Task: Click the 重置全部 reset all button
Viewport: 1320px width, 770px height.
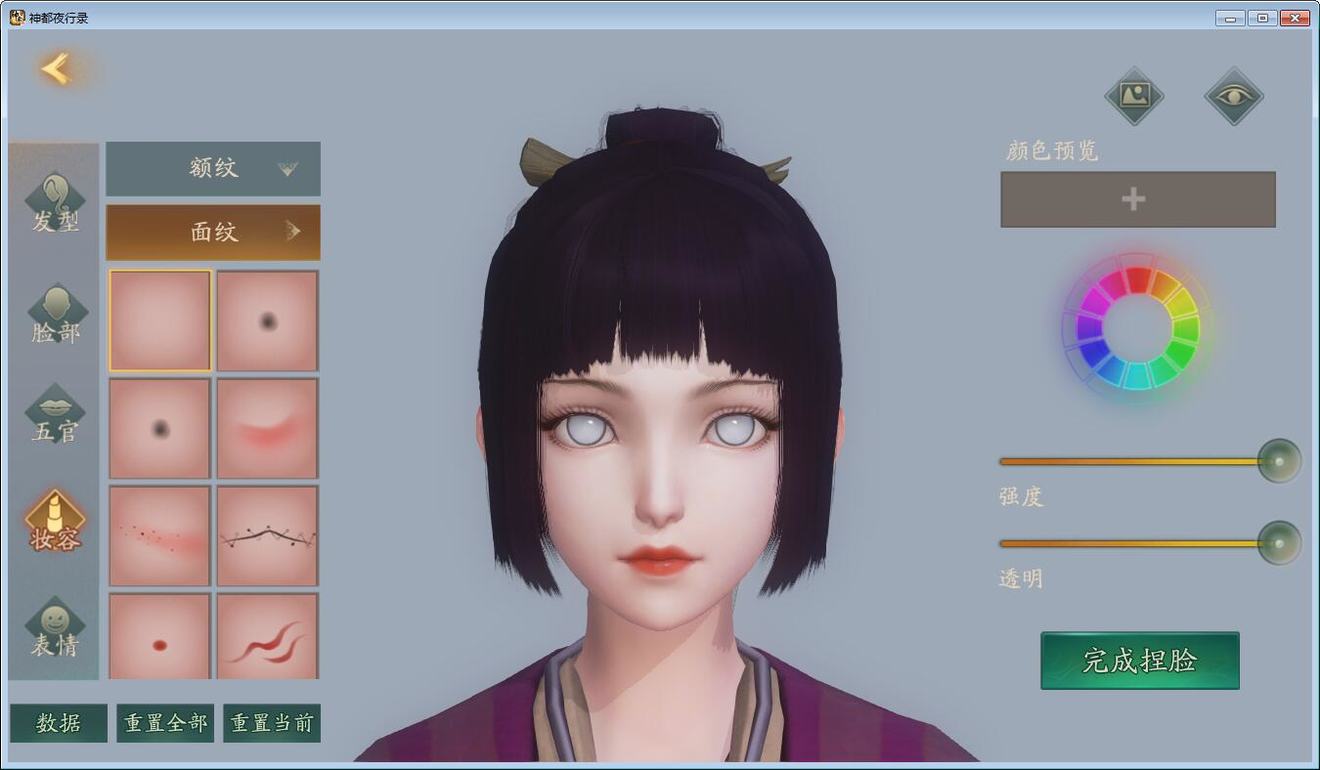Action: coord(165,723)
